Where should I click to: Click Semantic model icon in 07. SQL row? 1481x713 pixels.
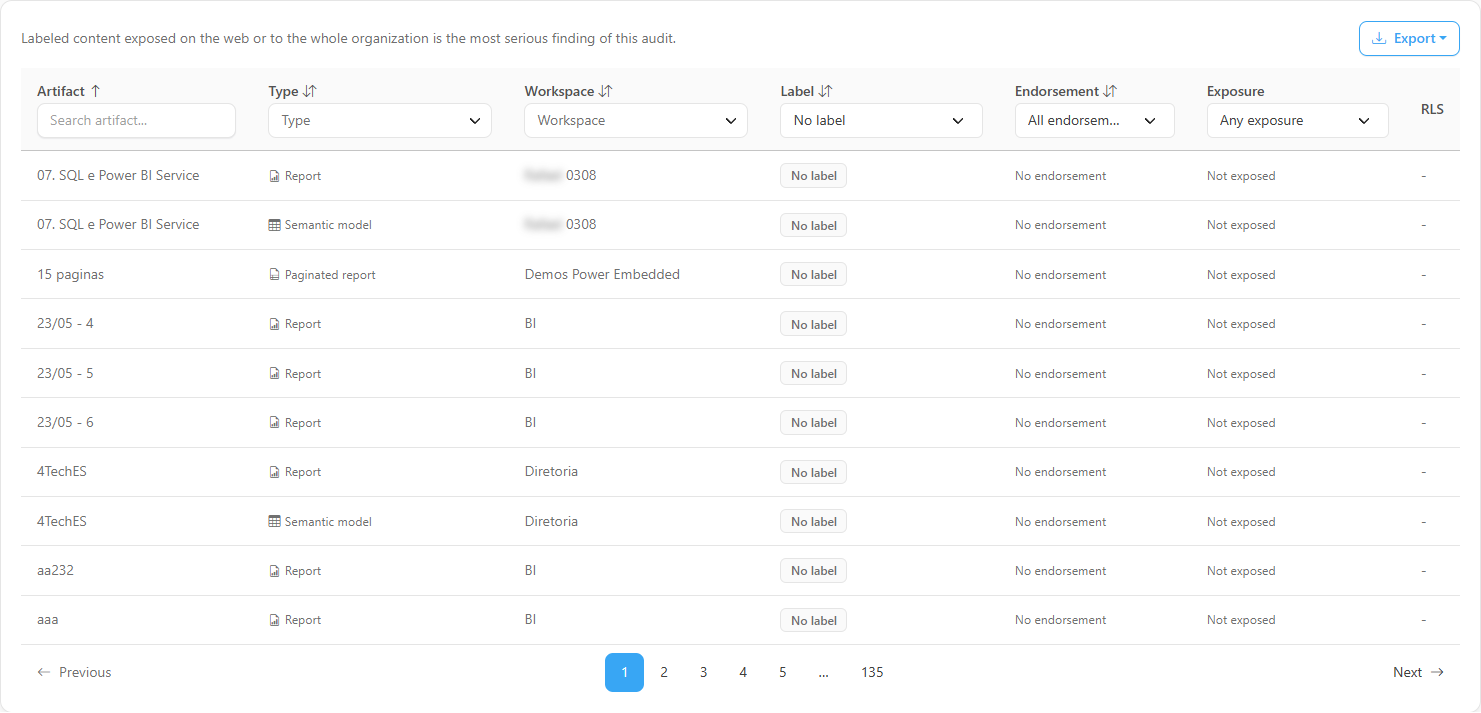point(274,225)
